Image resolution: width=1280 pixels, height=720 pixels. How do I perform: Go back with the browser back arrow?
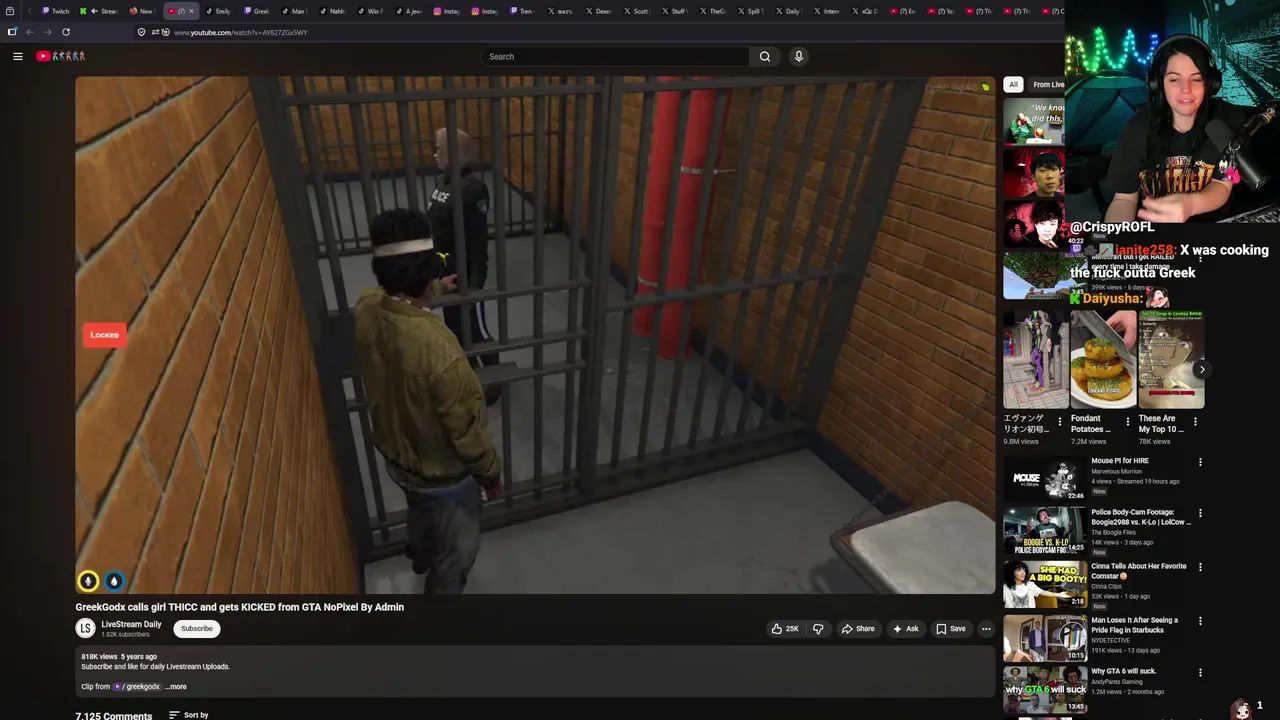(30, 32)
